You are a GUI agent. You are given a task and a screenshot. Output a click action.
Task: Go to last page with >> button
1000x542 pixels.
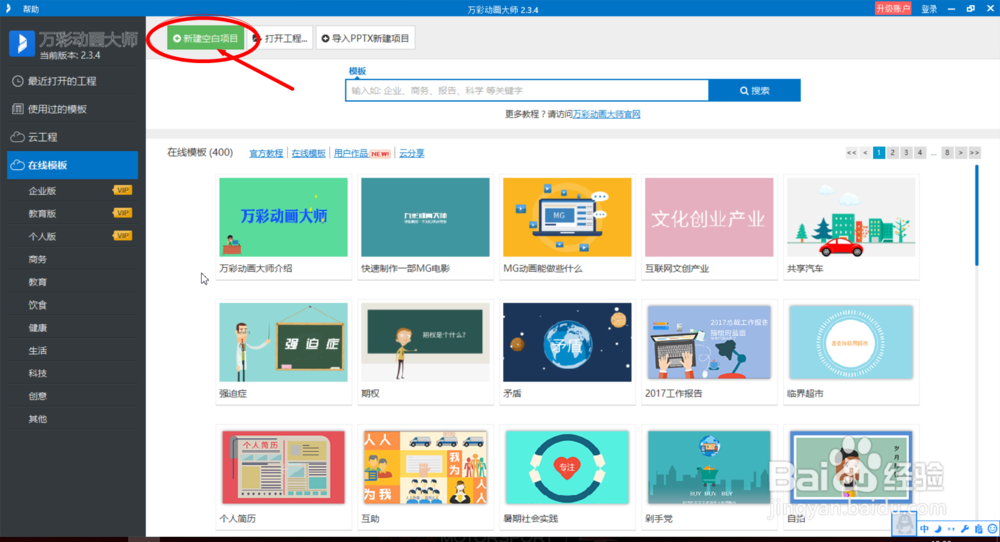pyautogui.click(x=974, y=152)
